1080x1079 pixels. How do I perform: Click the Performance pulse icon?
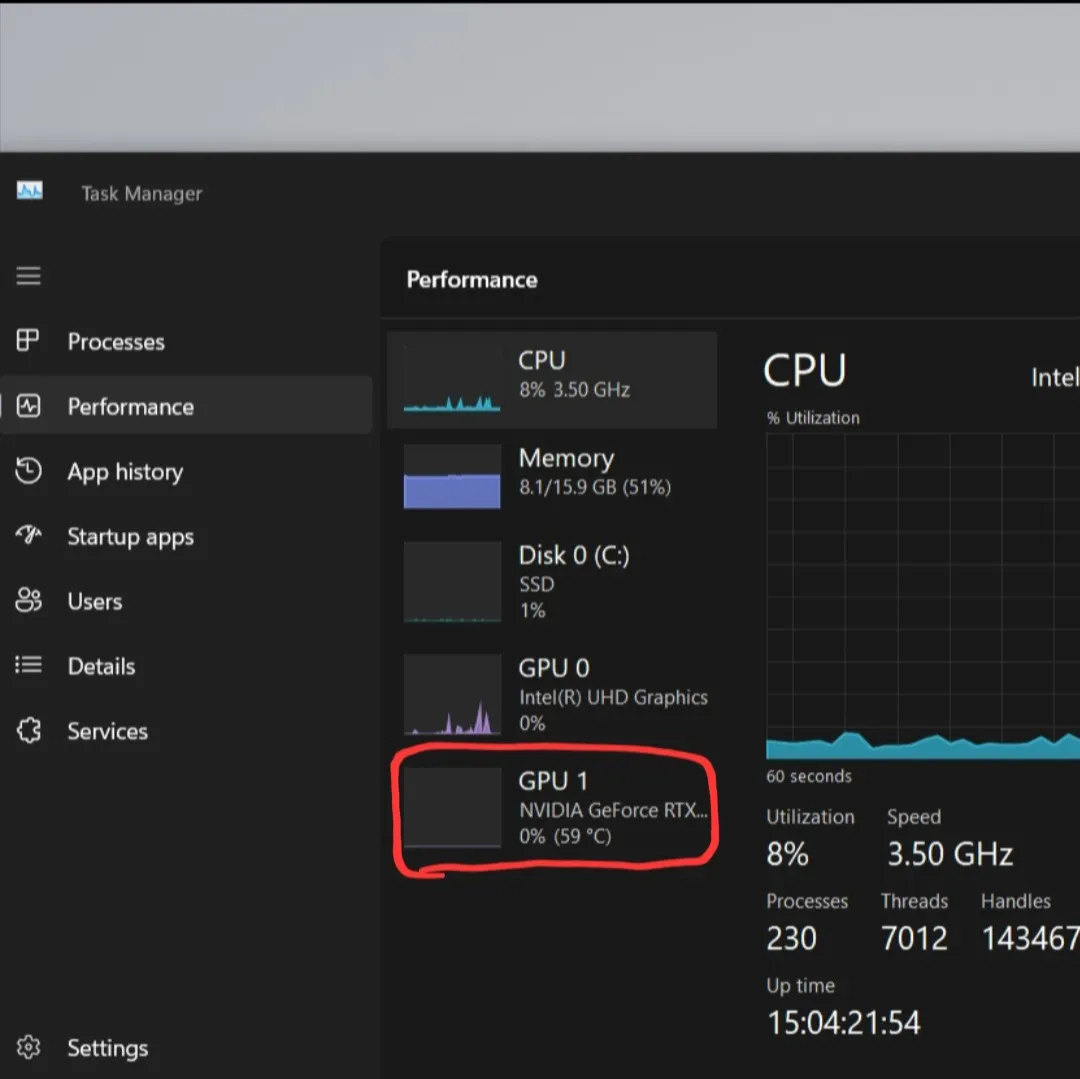(28, 406)
